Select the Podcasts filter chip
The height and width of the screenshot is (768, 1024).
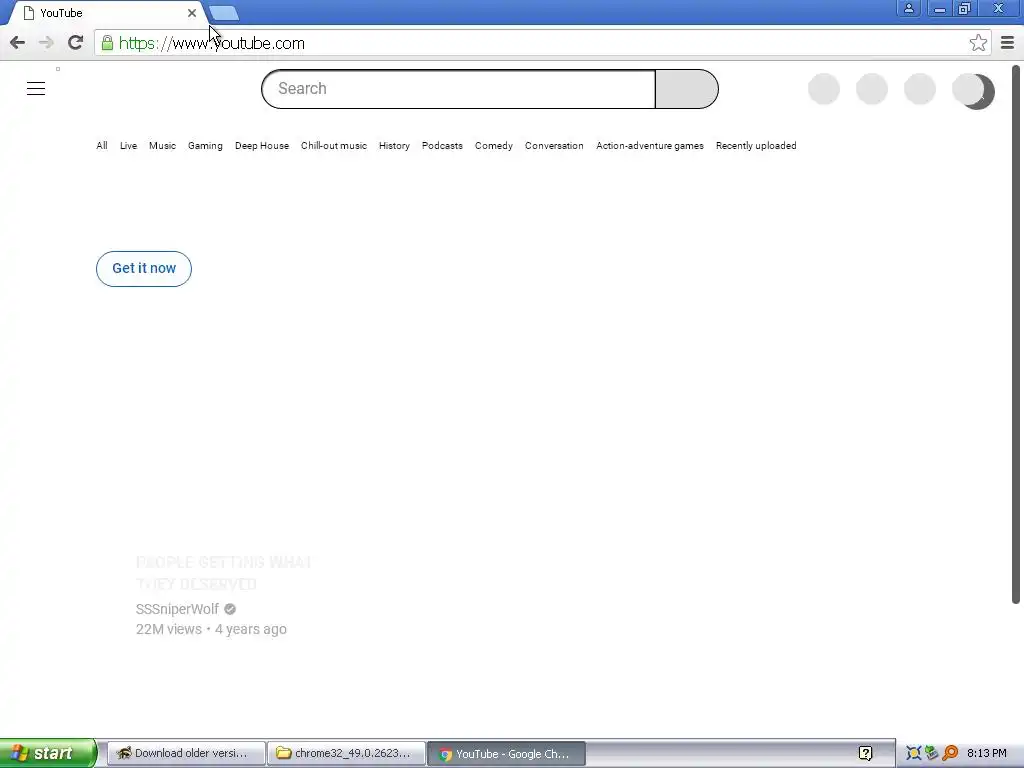[x=442, y=146]
